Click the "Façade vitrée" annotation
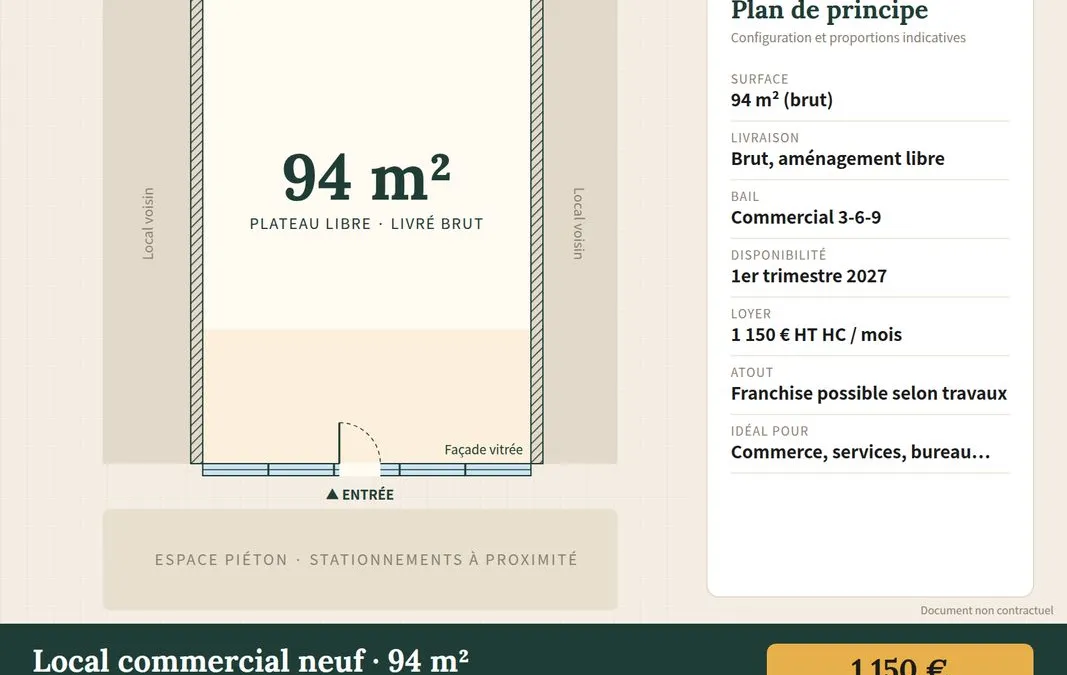 click(483, 450)
